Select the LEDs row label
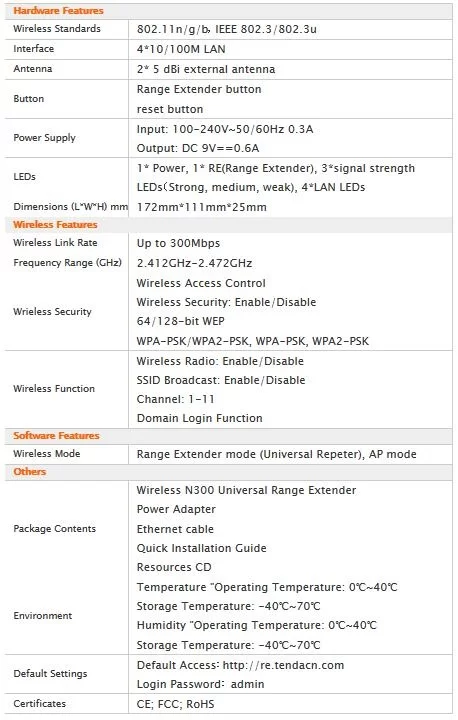Viewport: 458px width, 720px height. click(x=24, y=177)
